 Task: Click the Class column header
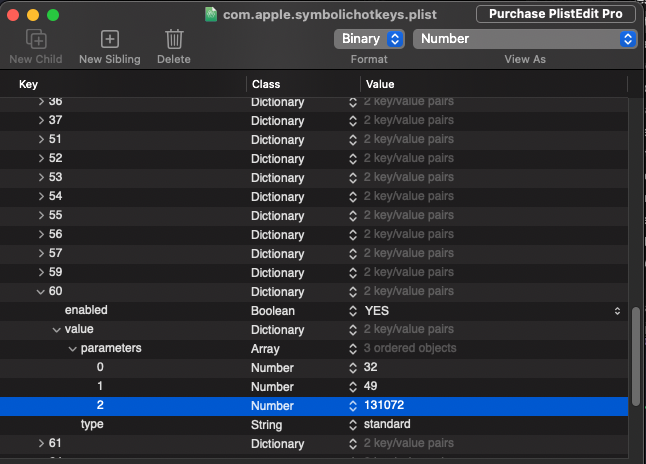tap(266, 84)
